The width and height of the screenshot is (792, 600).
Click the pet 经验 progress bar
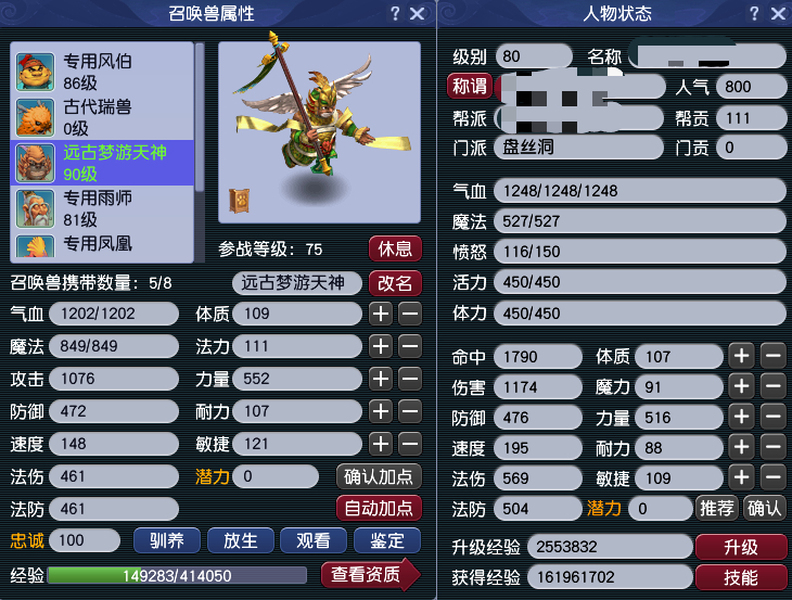pos(177,576)
